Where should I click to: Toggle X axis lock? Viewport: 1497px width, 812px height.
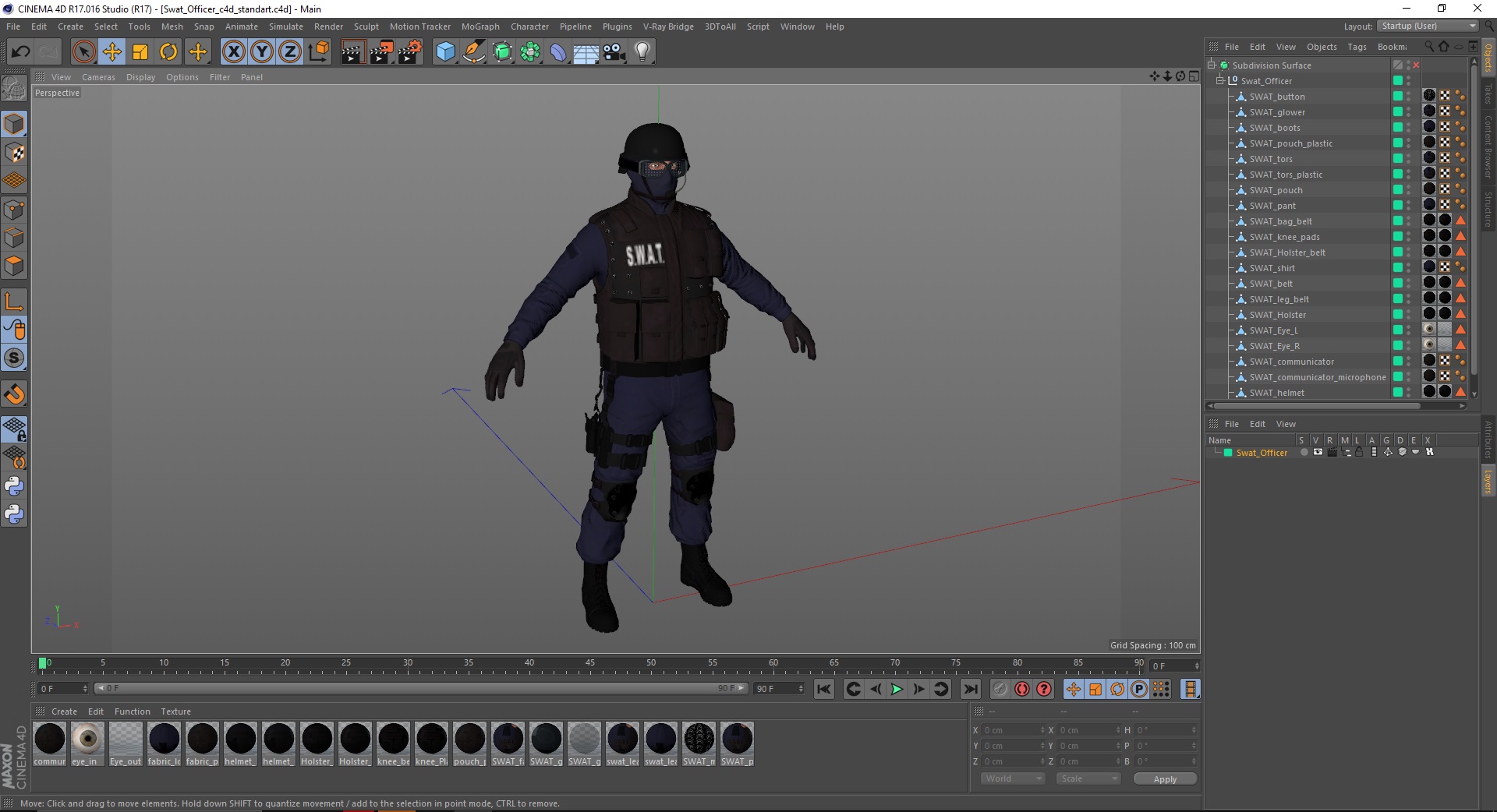point(233,52)
